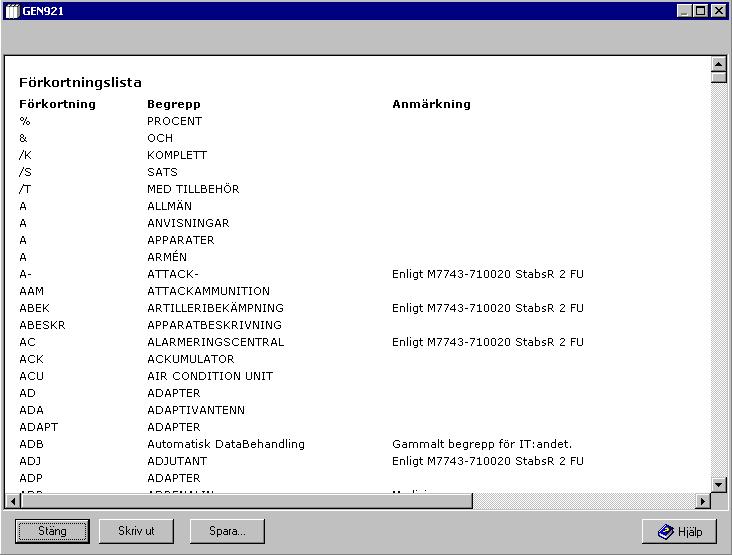Select the ADAPTIVANTENN entry

pos(196,410)
